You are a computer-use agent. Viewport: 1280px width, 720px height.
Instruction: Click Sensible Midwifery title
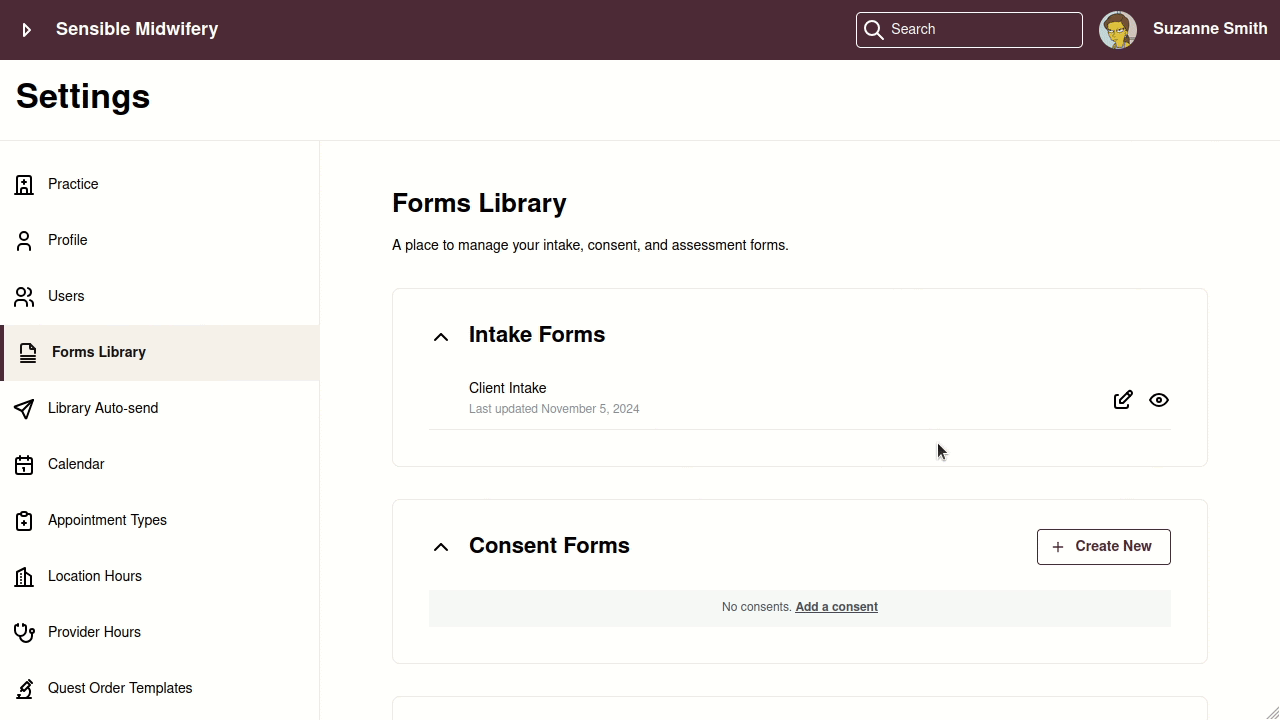coord(137,29)
